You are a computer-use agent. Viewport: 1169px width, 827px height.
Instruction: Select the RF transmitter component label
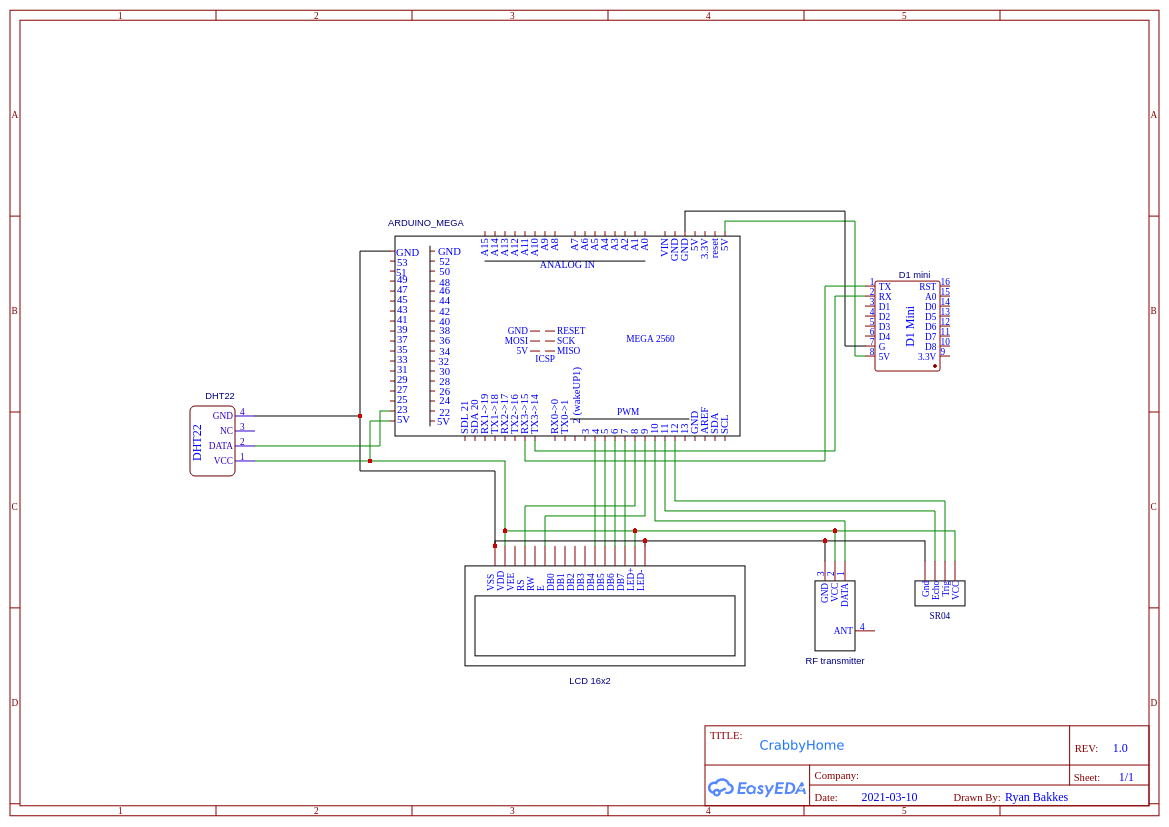click(835, 661)
